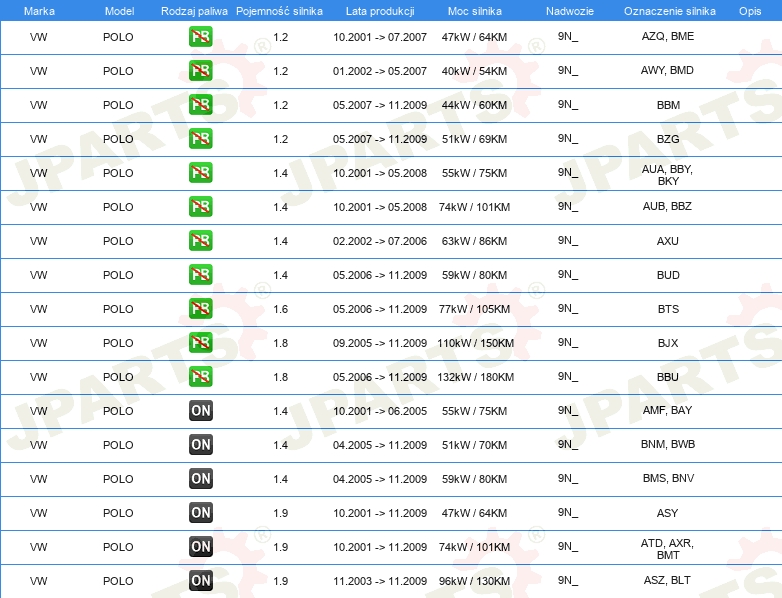
Task: Click the Rodzaj paliwa column header
Action: point(194,11)
